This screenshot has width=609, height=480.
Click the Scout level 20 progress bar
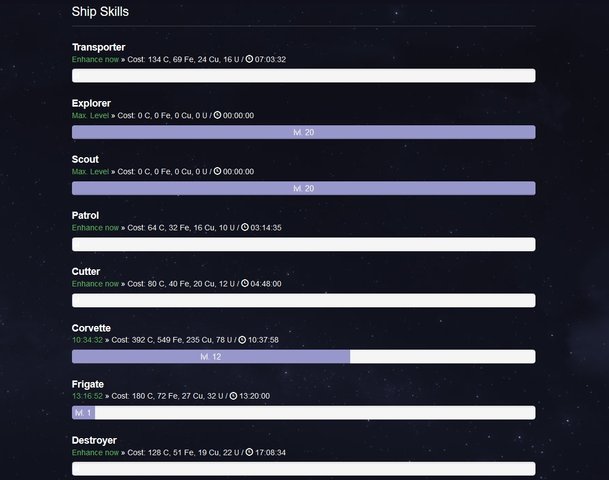(303, 188)
